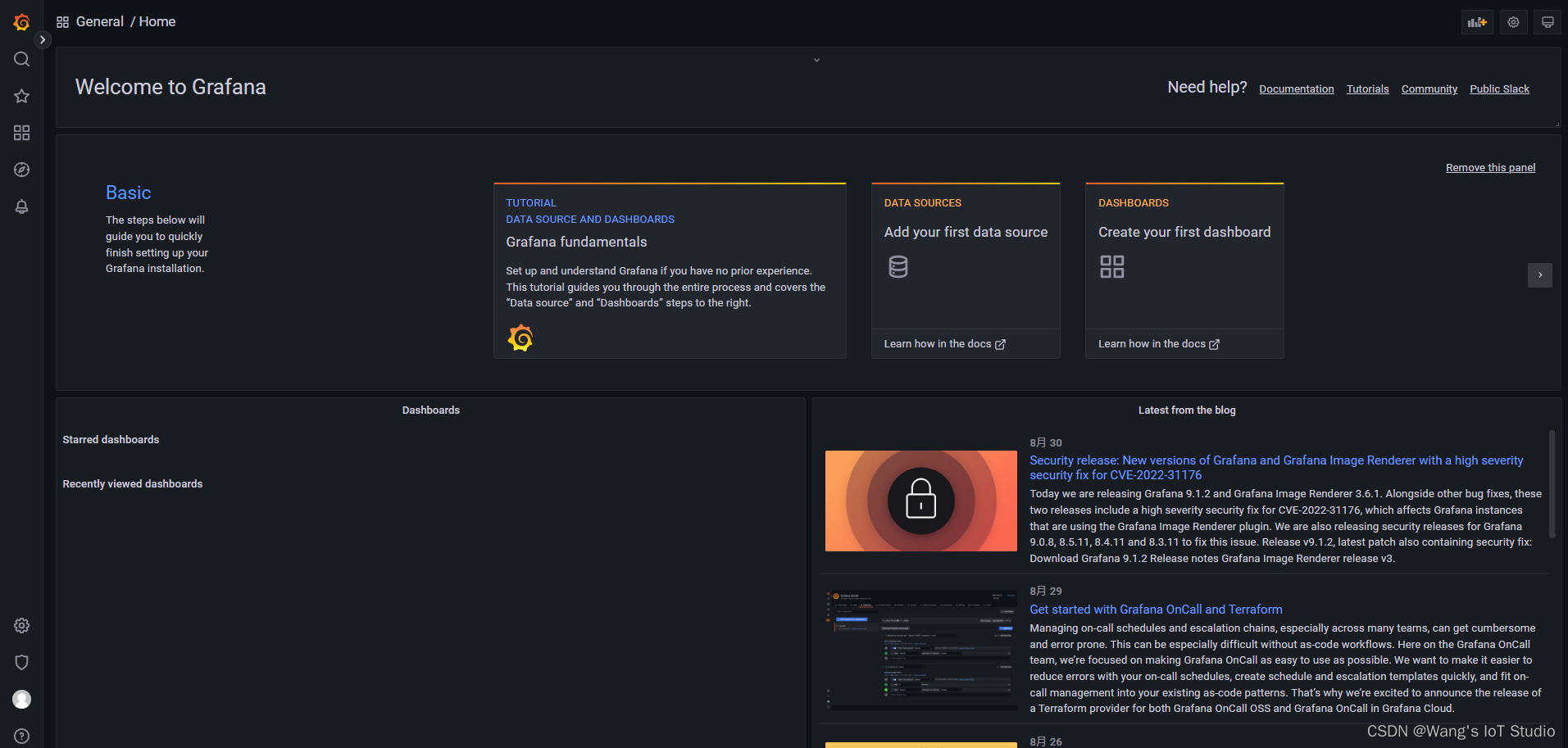
Task: Open the Documentation link
Action: pos(1296,88)
